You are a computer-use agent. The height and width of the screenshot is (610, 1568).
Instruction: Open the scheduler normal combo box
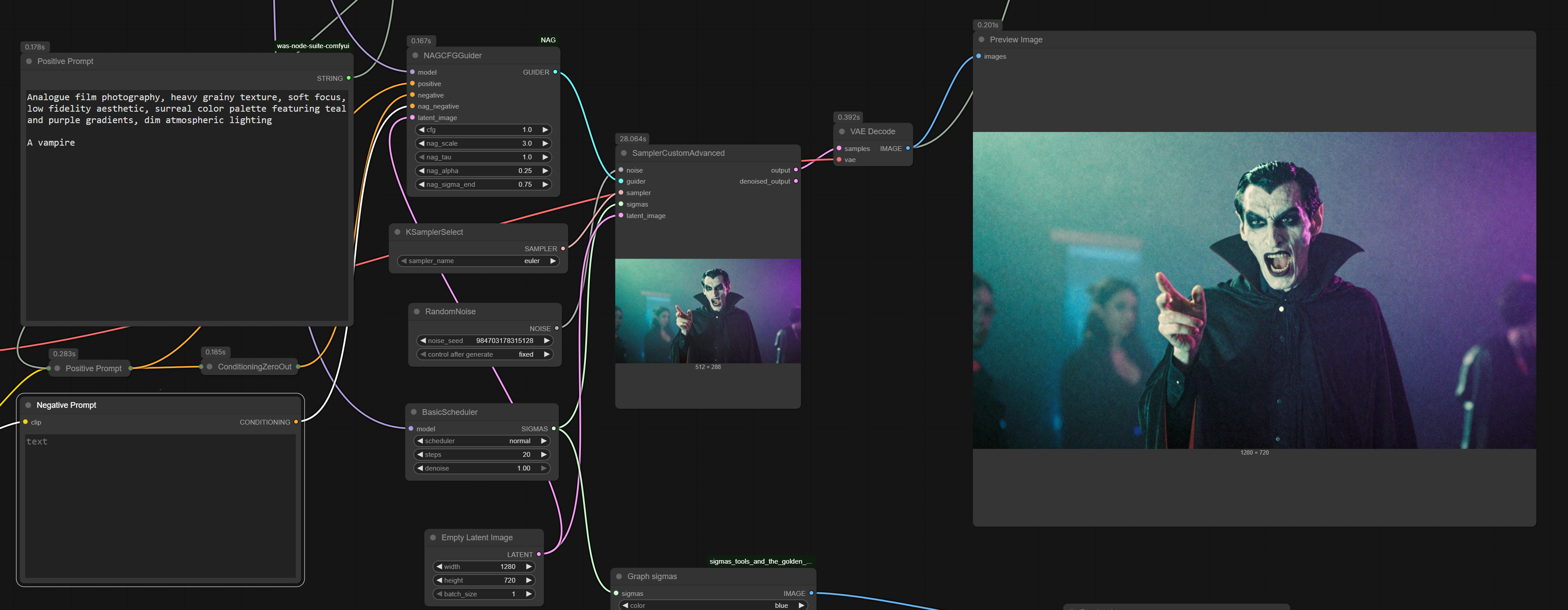click(x=481, y=441)
